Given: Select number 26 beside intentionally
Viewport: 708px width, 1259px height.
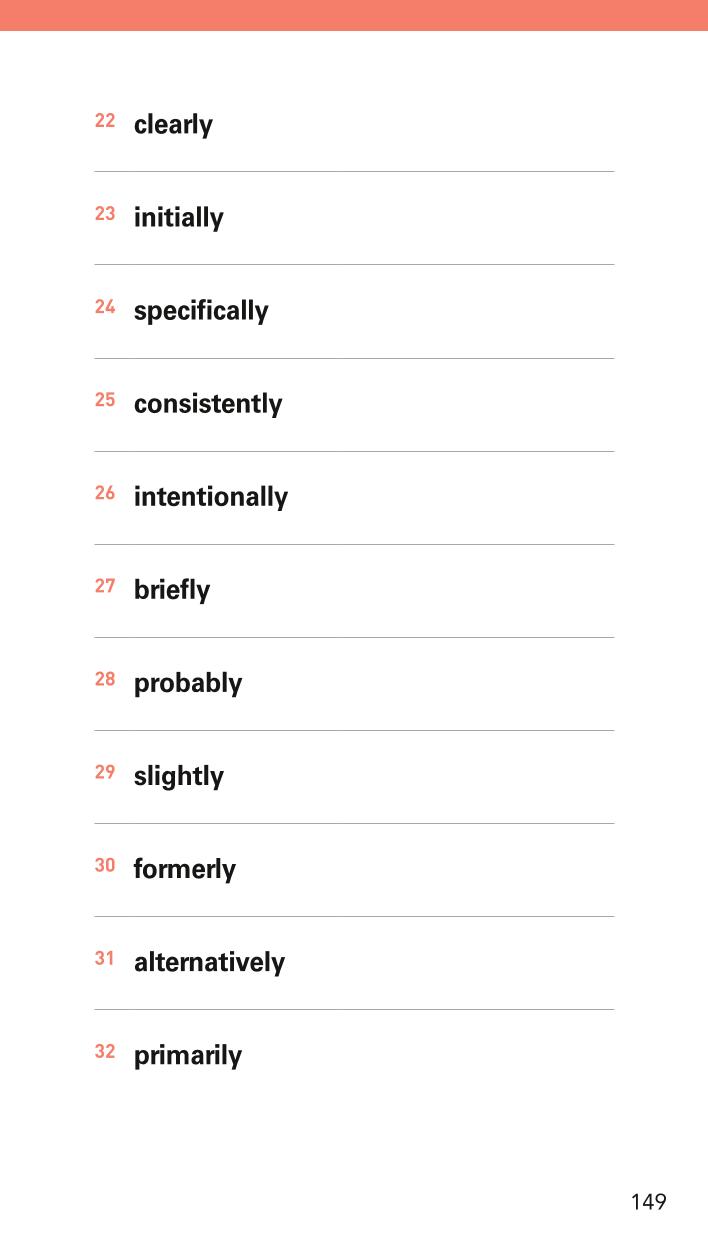Looking at the screenshot, I should pyautogui.click(x=105, y=493).
